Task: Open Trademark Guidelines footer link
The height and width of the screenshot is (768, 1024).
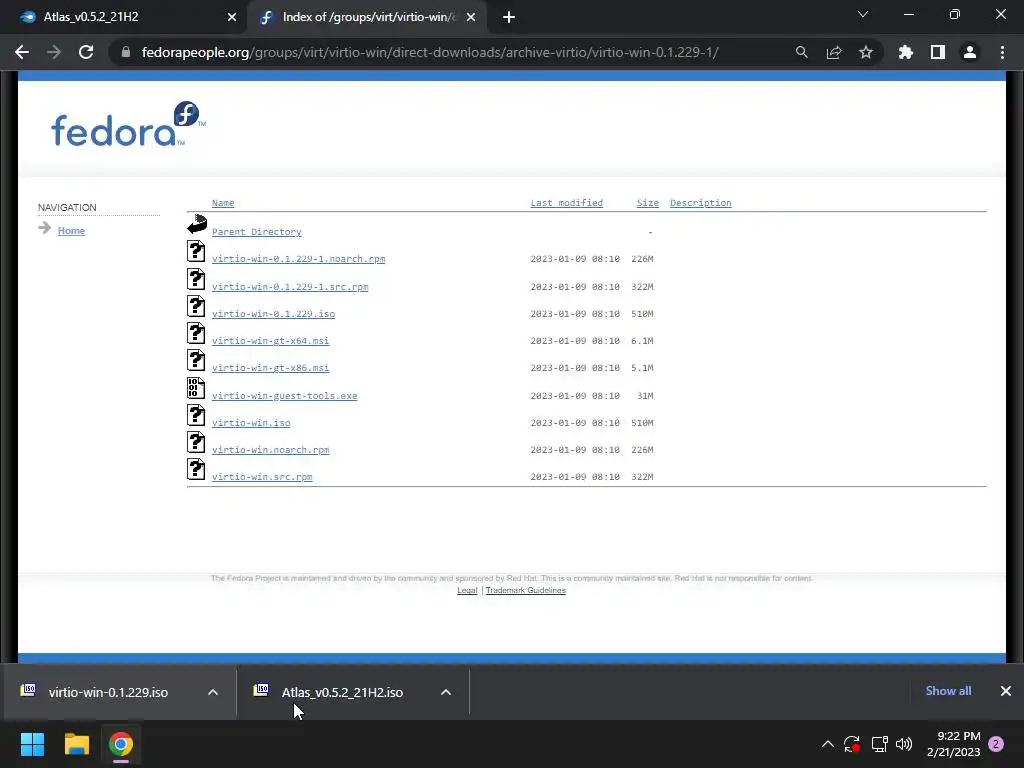Action: (526, 590)
